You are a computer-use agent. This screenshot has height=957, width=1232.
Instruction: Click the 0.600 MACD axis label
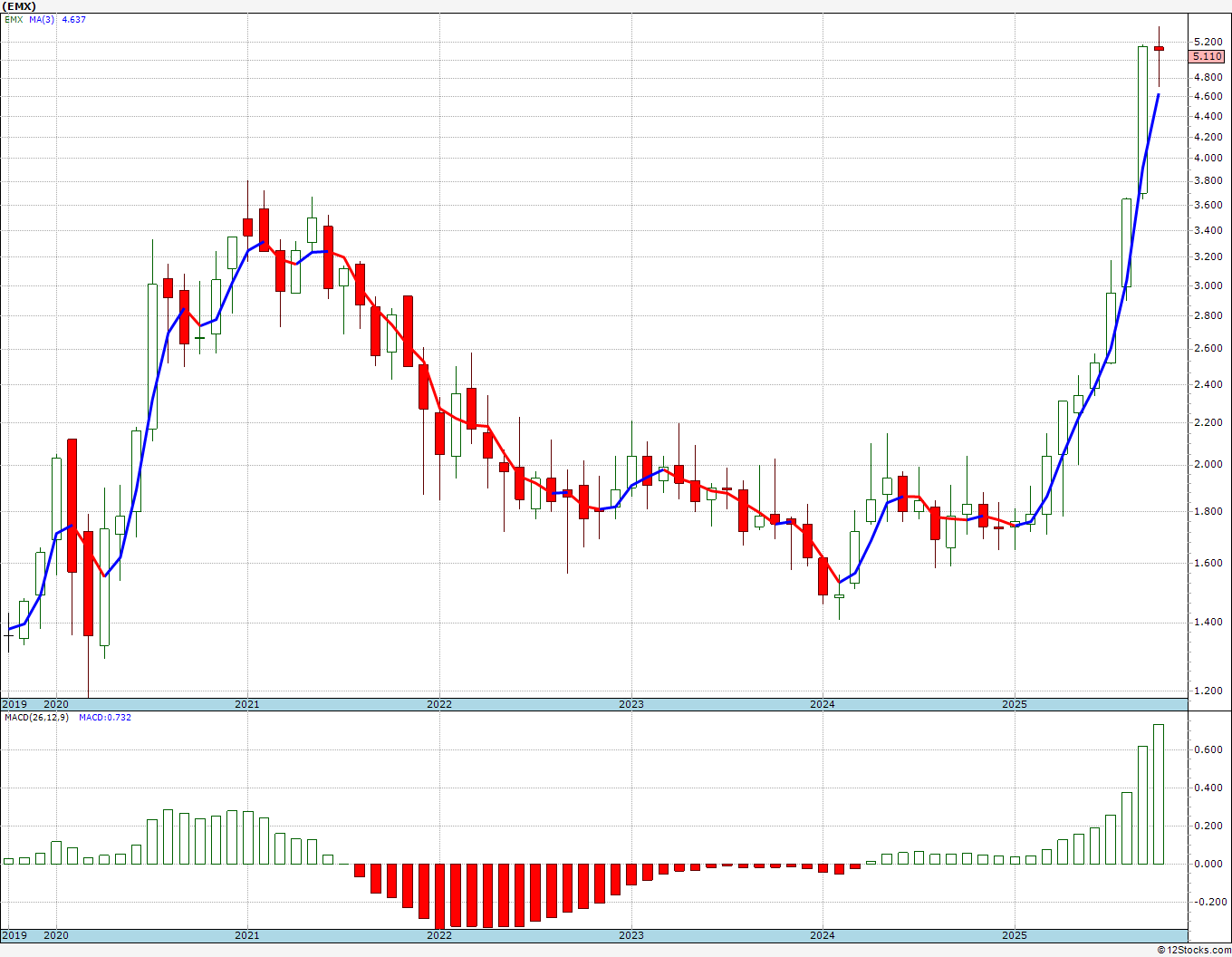(1208, 749)
